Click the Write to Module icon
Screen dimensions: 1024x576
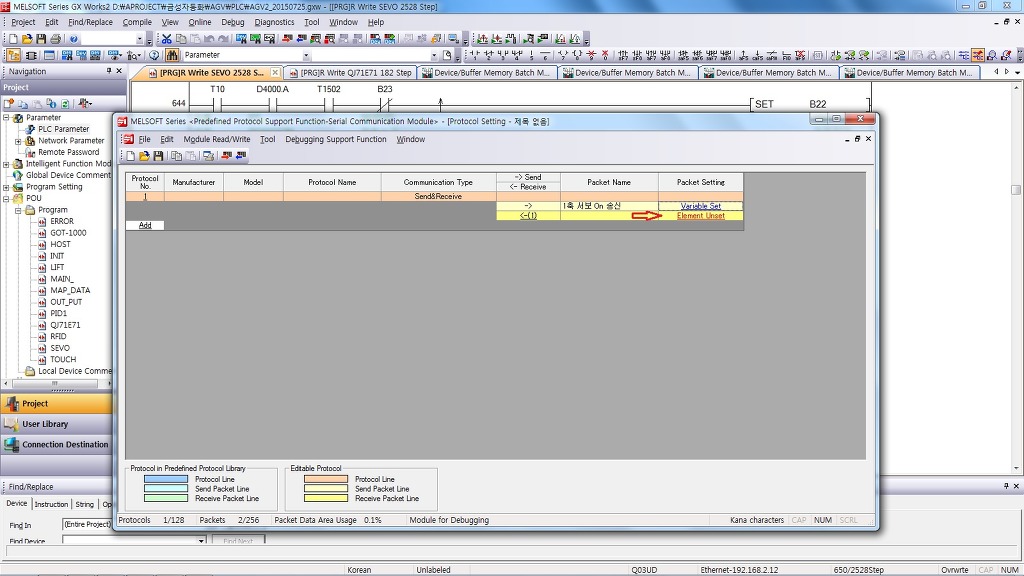pyautogui.click(x=227, y=156)
